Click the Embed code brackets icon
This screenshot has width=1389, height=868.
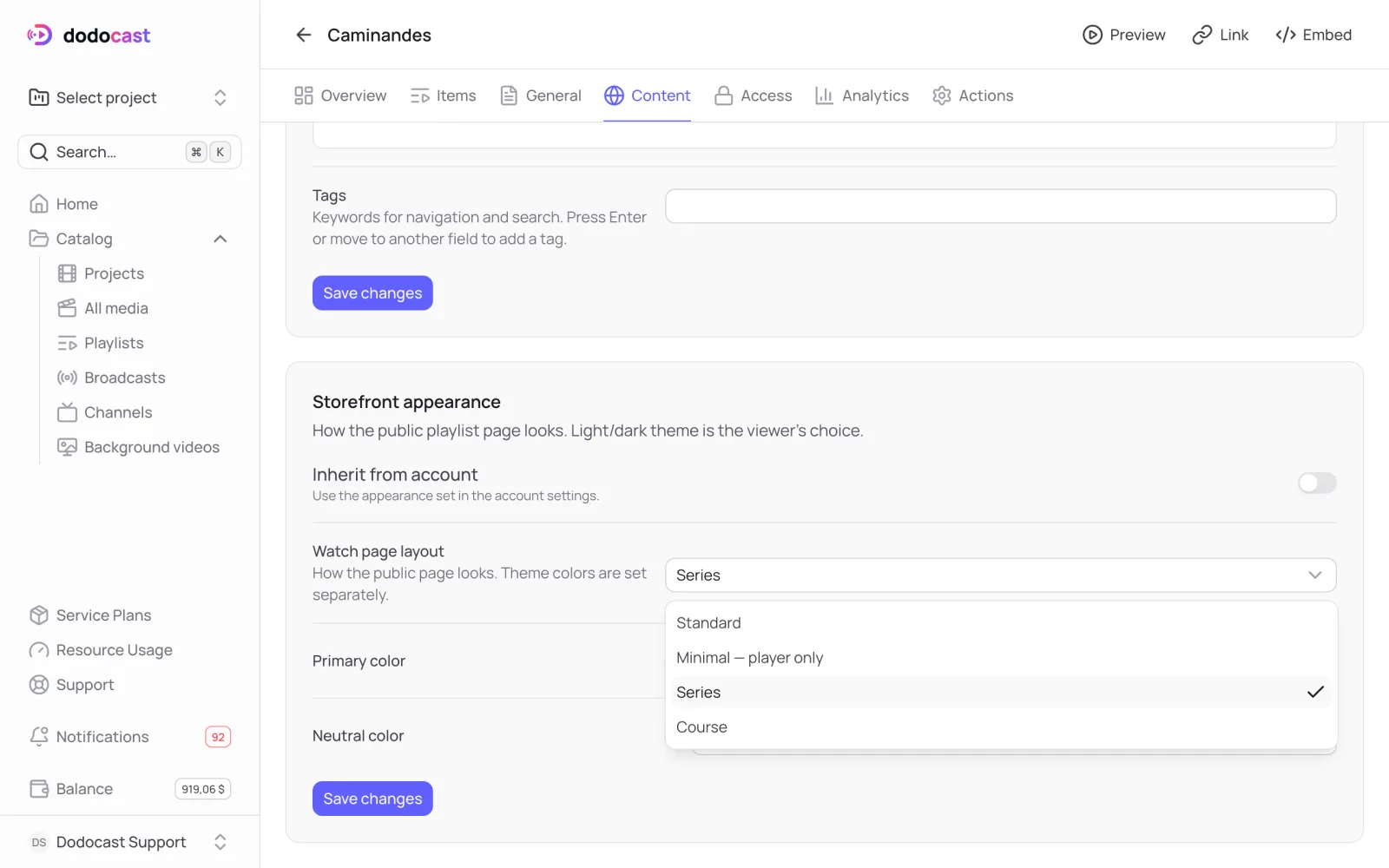click(x=1286, y=35)
